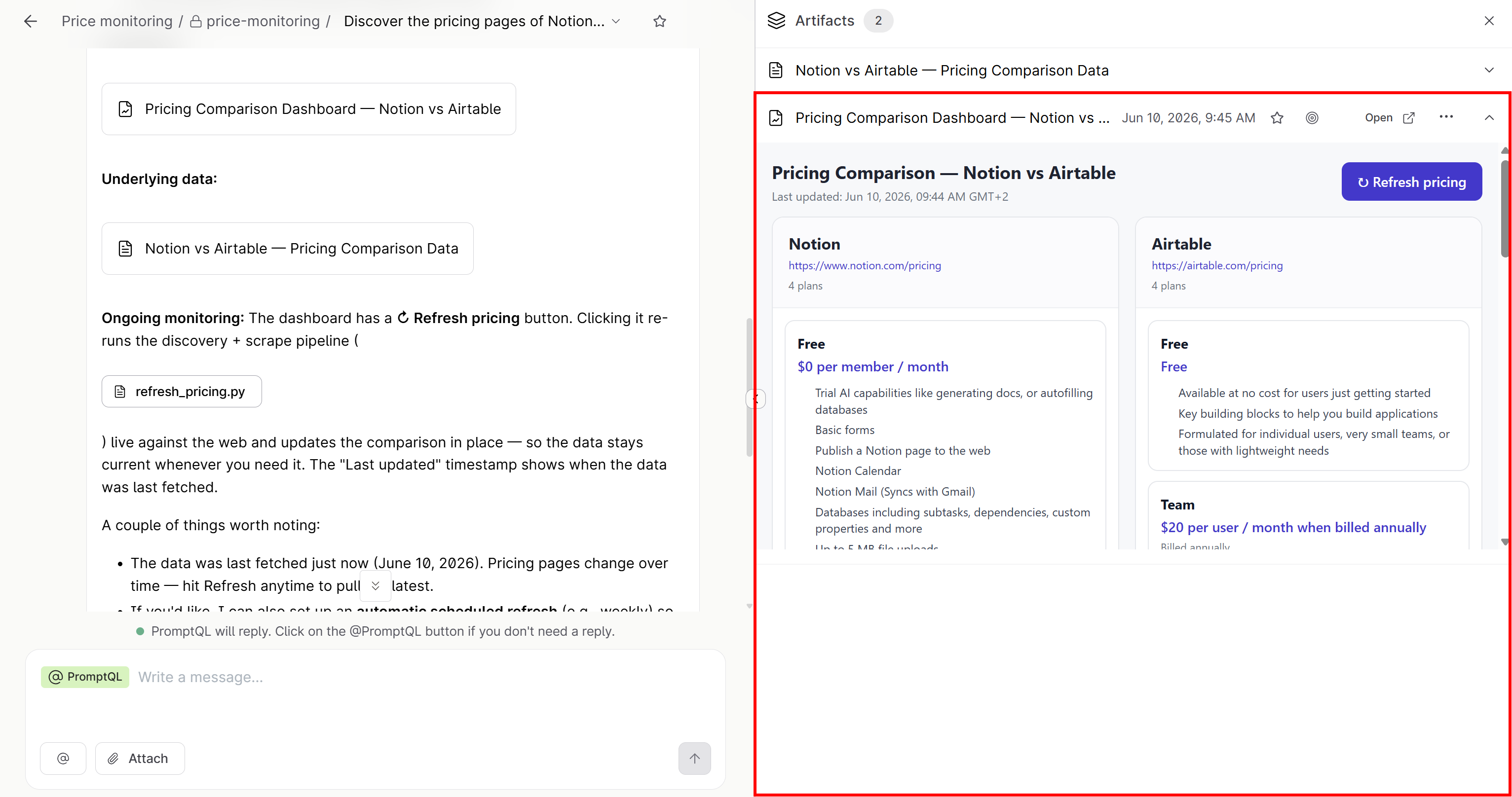
Task: Star this thread in the header
Action: (660, 21)
